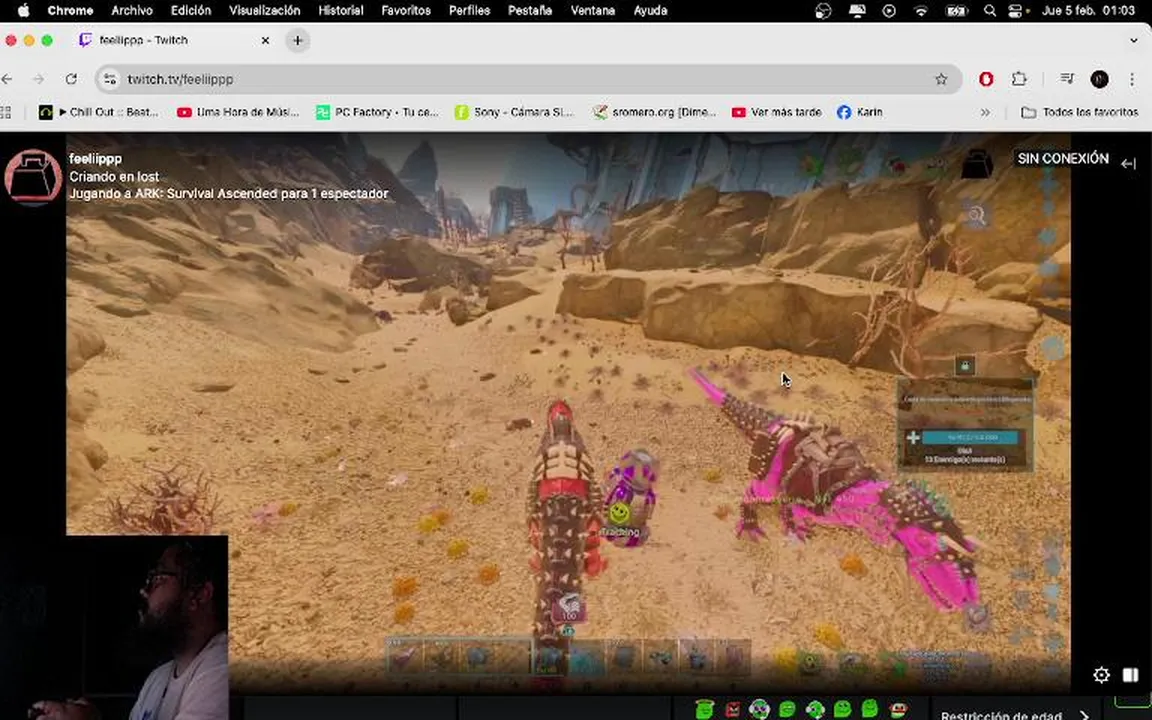Click the green frog with halo emote
This screenshot has width=1152, height=720.
pyautogui.click(x=705, y=709)
